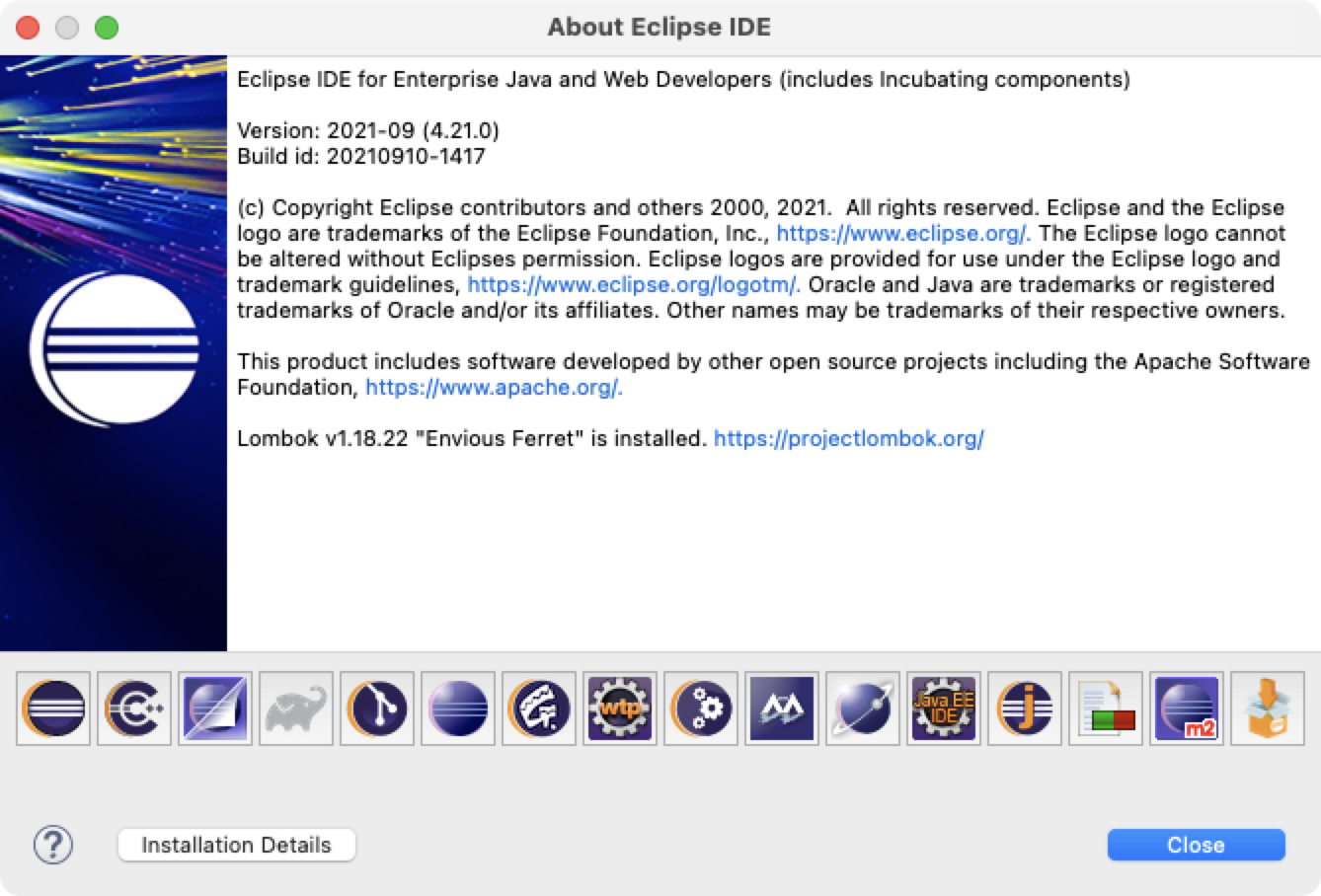Click the orbiting planet feature icon
The height and width of the screenshot is (896, 1321).
point(863,709)
